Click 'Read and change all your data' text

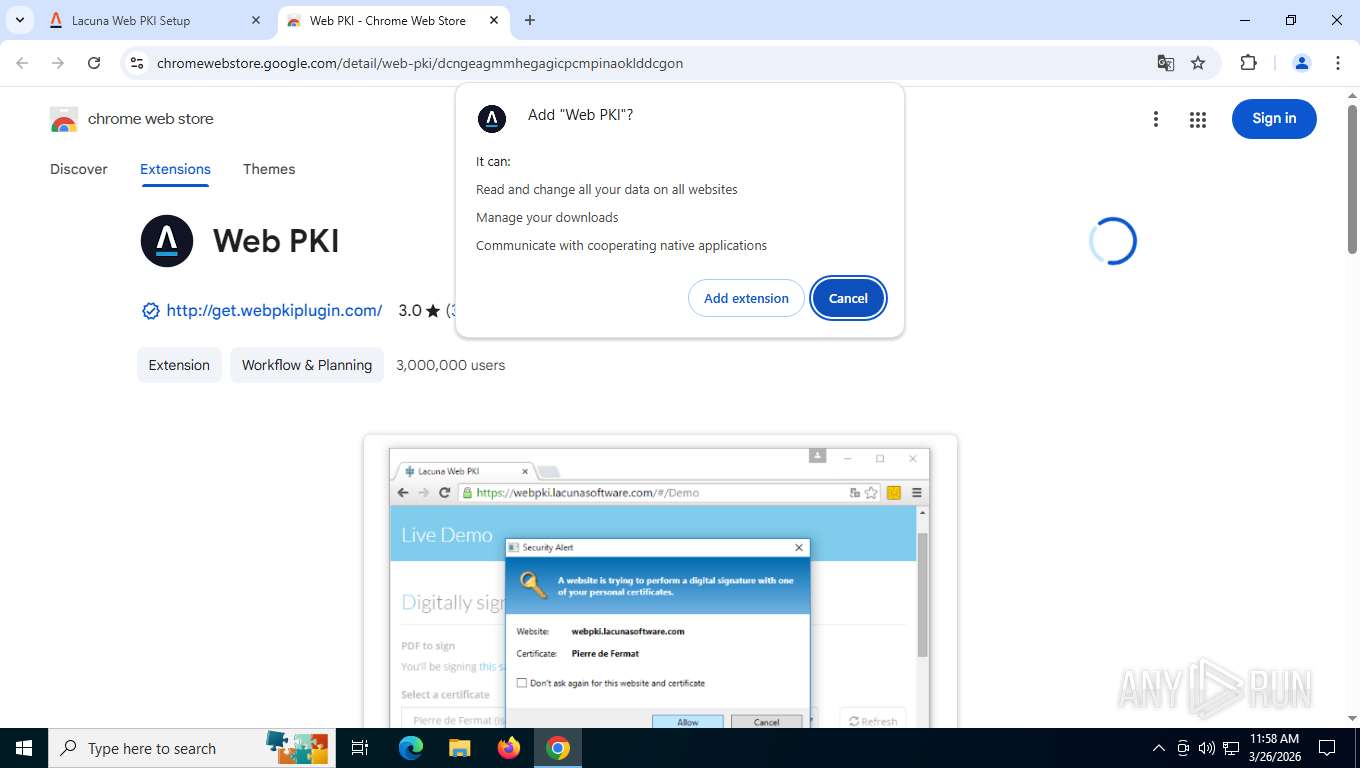point(607,189)
